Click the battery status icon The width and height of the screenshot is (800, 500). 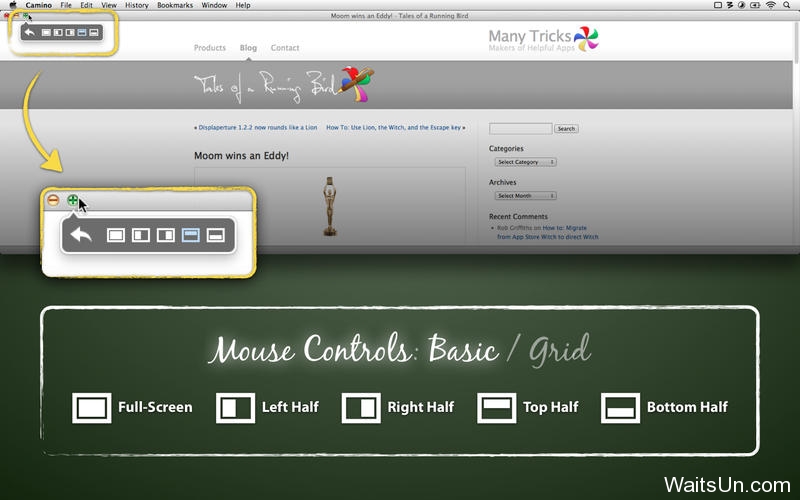pyautogui.click(x=756, y=5)
